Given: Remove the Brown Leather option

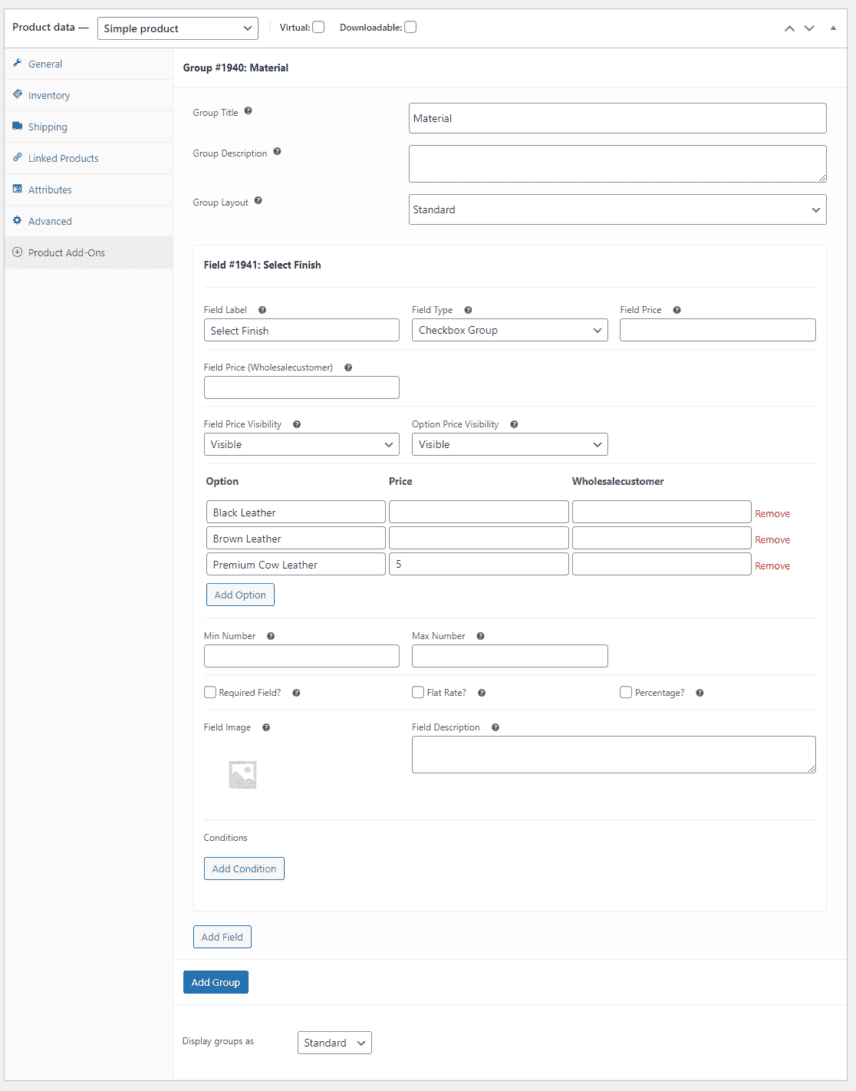Looking at the screenshot, I should 772,539.
